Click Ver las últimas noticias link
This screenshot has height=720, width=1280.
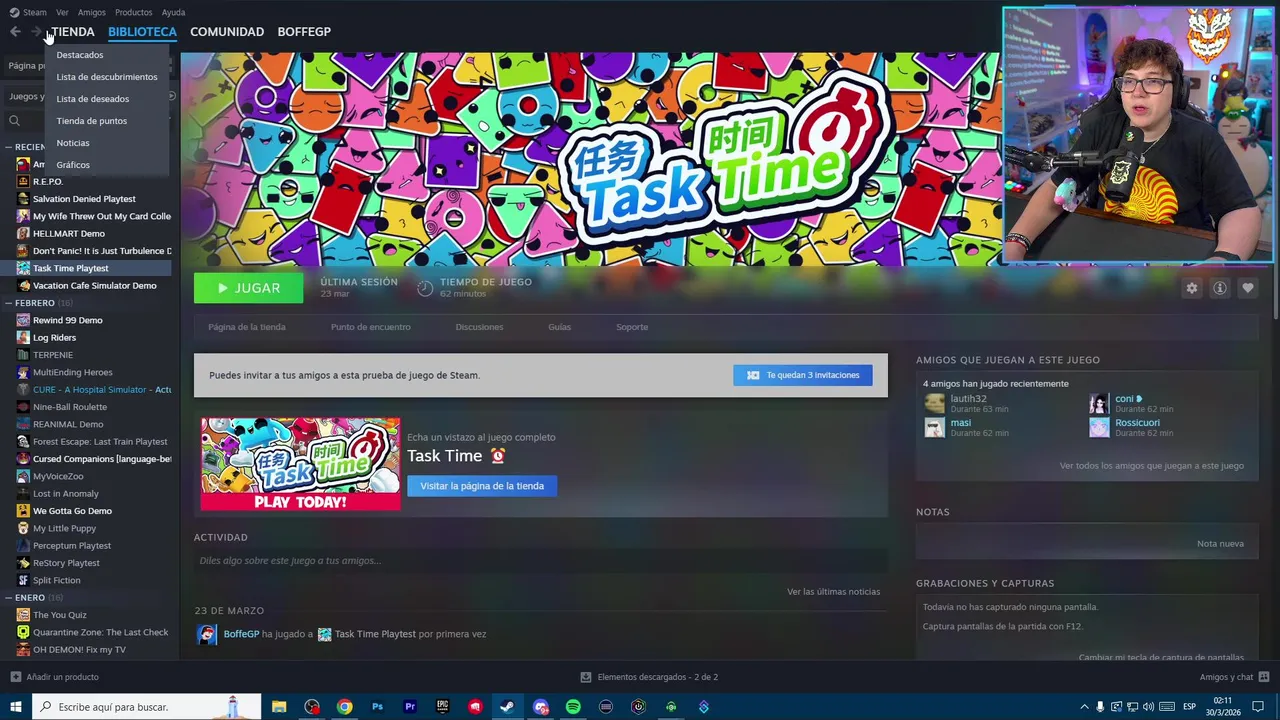[833, 592]
